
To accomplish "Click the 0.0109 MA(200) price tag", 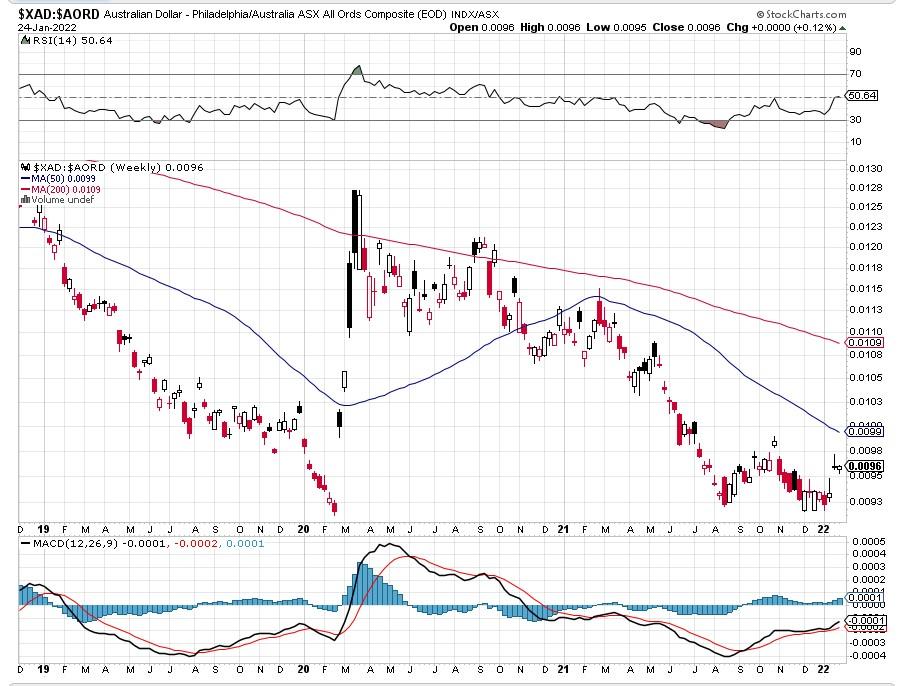I will click(x=865, y=343).
